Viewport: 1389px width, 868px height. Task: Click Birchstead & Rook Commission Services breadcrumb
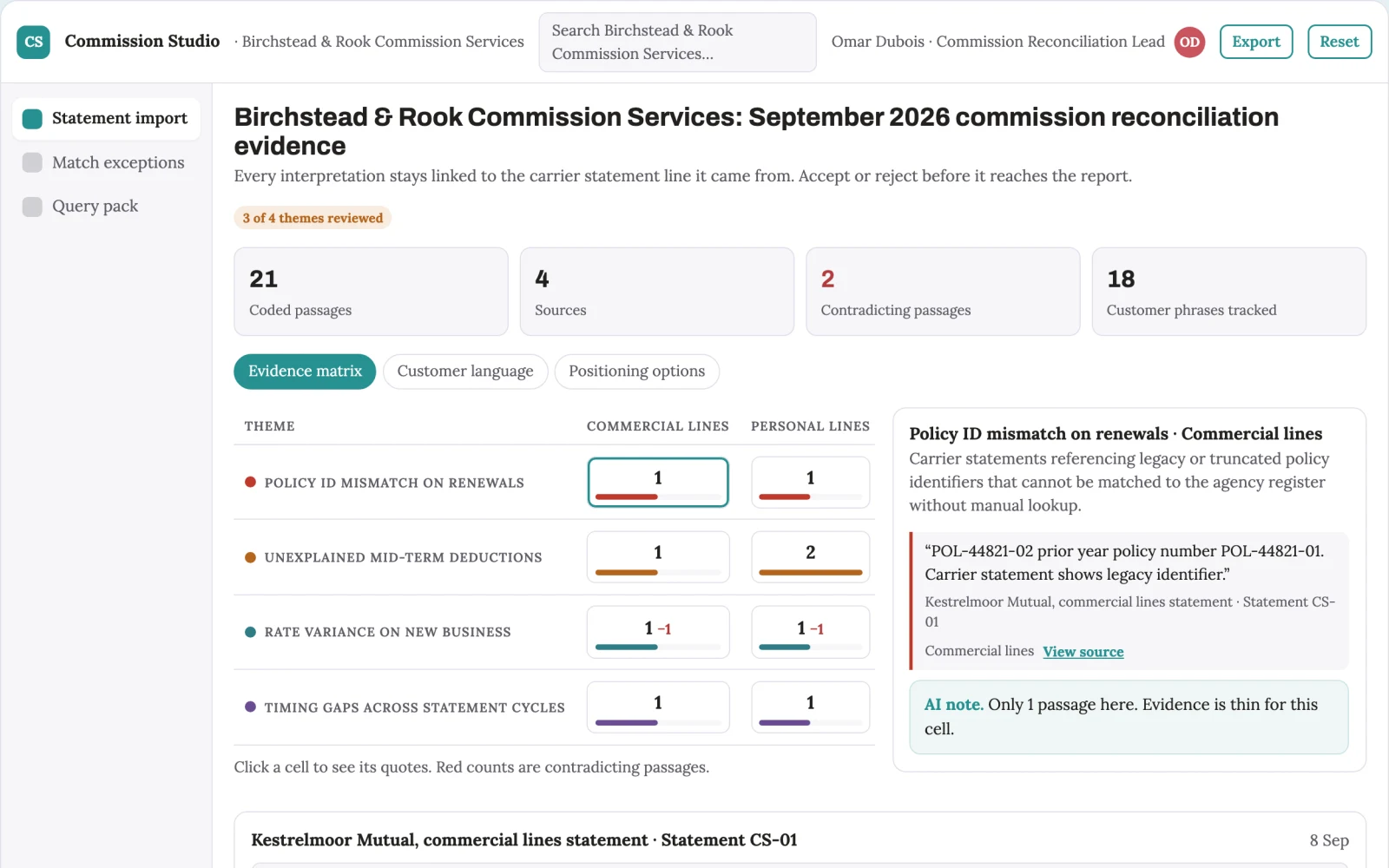coord(383,42)
